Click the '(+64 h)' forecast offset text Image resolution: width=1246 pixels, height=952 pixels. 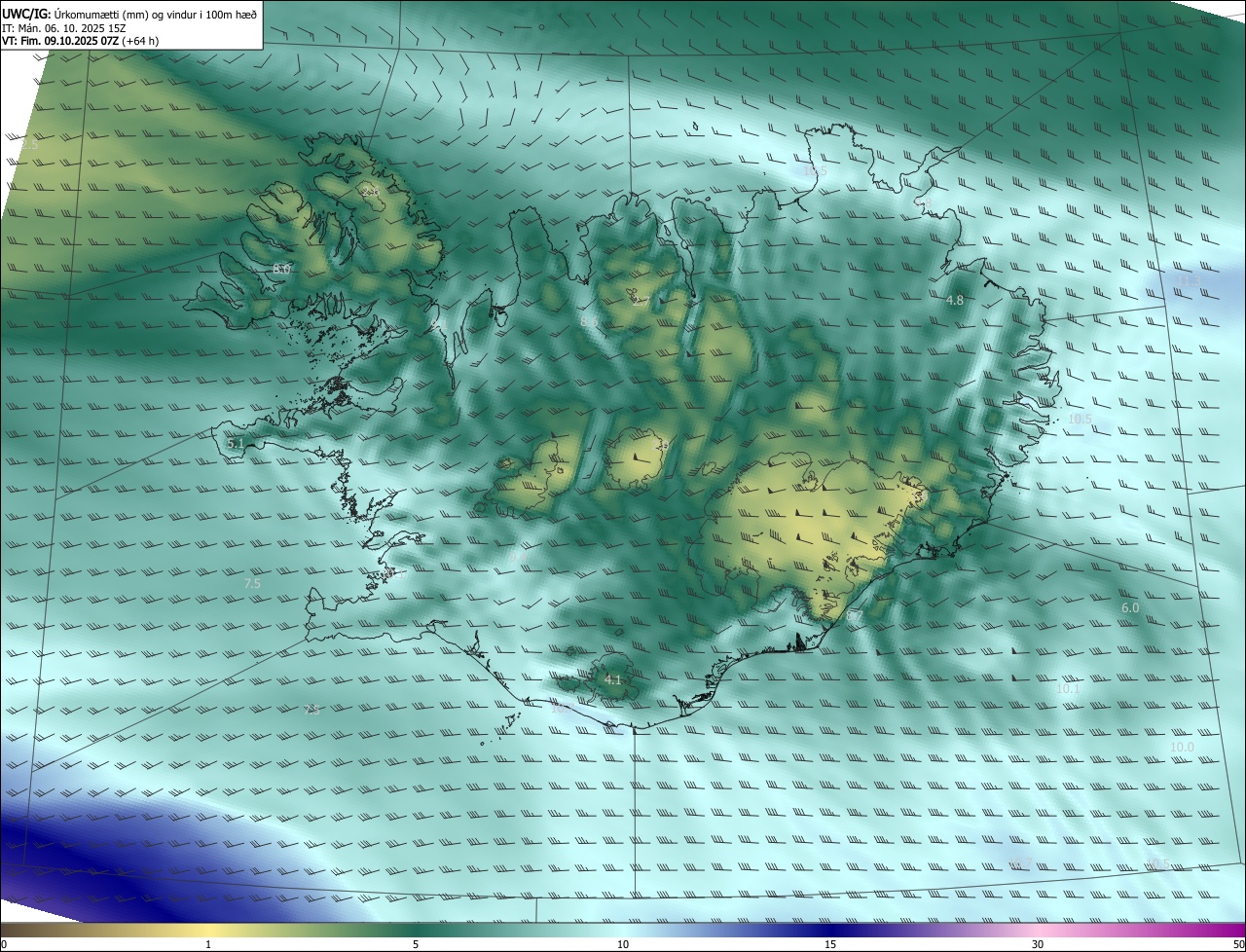pos(140,41)
